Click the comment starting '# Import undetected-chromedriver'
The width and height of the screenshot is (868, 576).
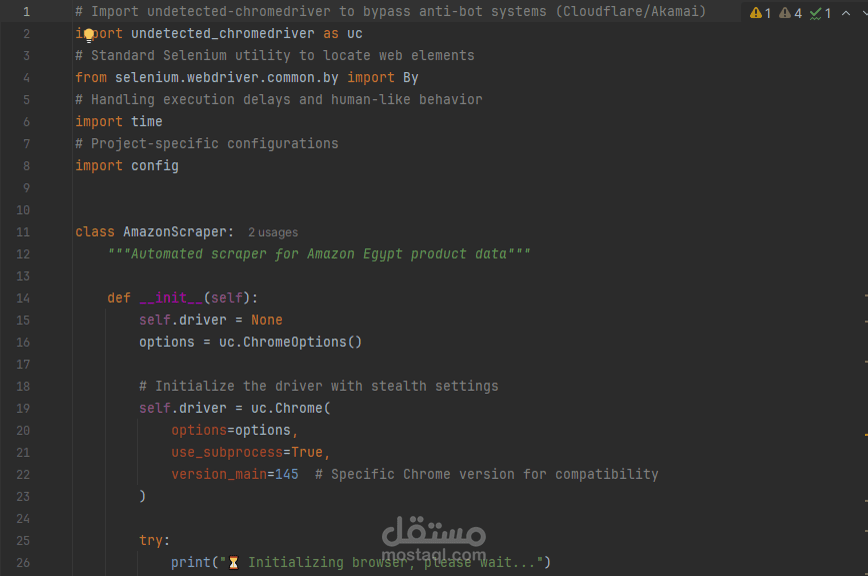pos(391,11)
